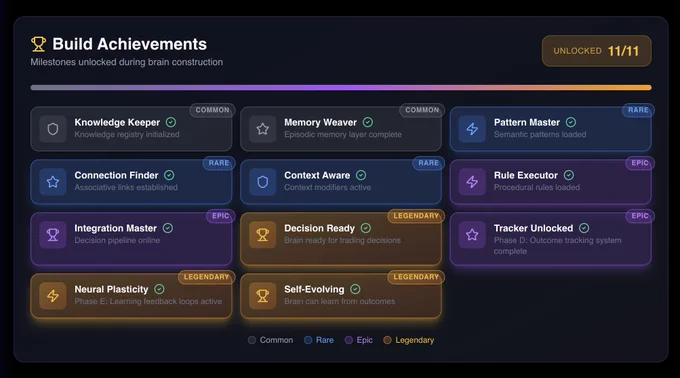Click the blue Rare legend swatch

308,340
